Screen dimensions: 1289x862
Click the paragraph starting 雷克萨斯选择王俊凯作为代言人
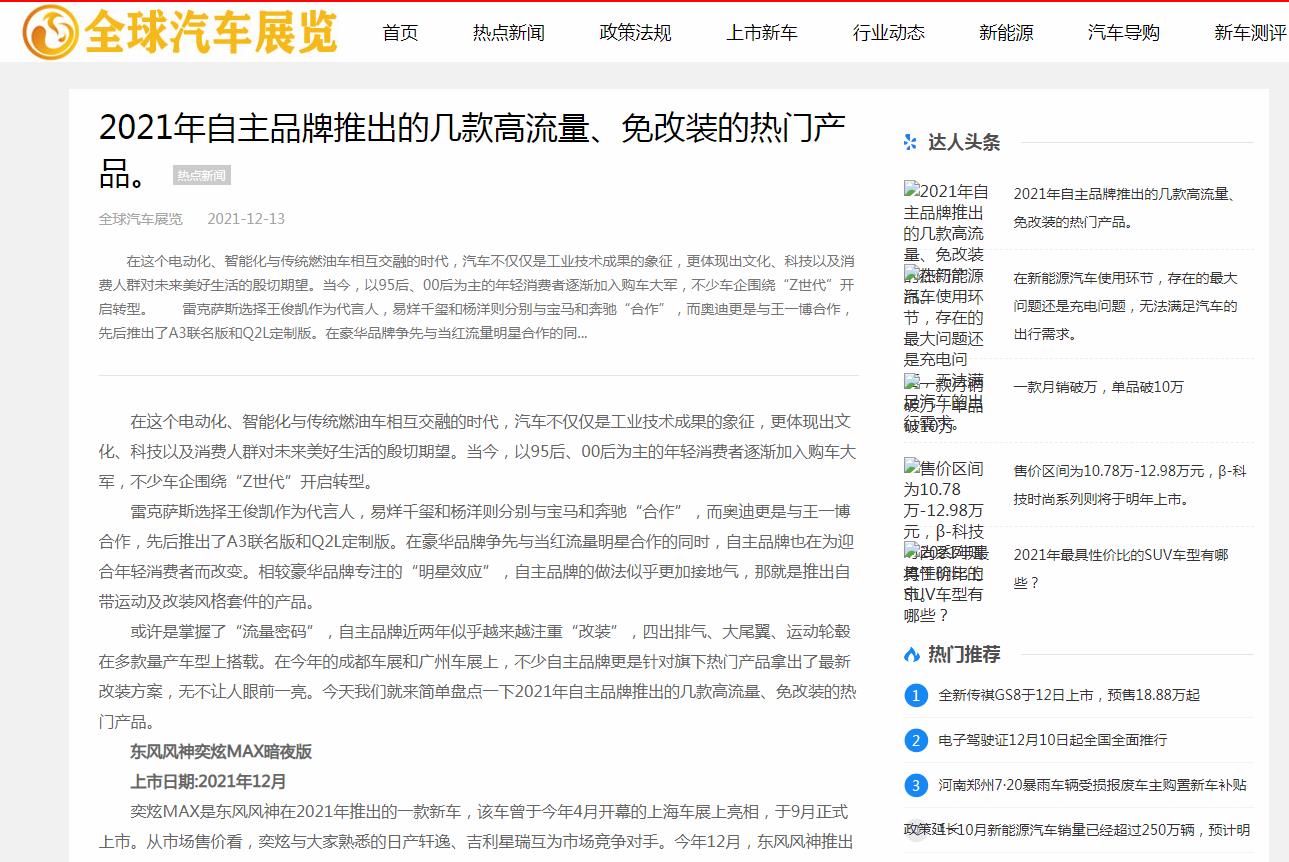[478, 557]
